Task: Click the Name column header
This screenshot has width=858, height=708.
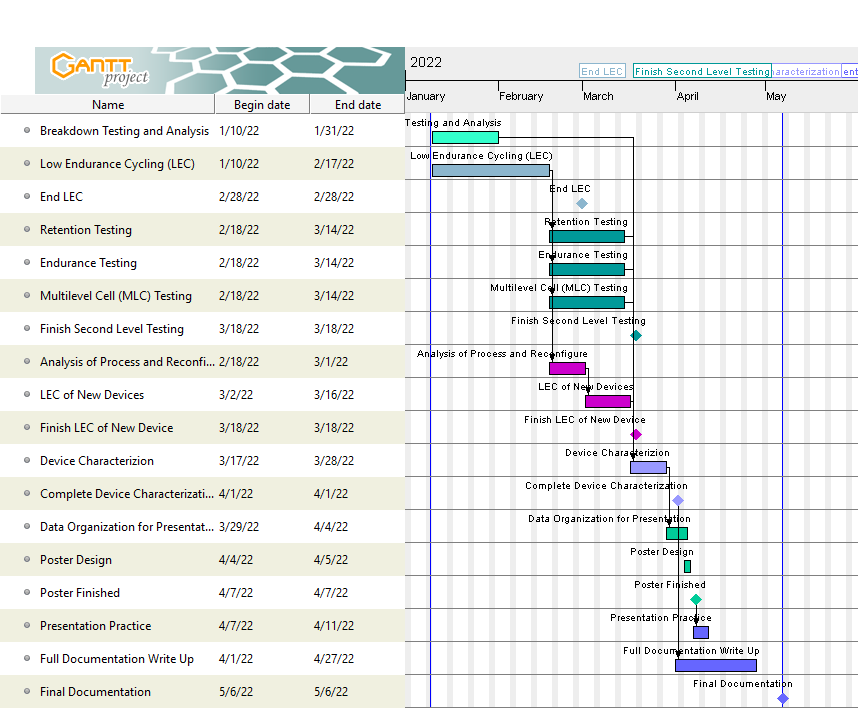Action: click(x=108, y=105)
